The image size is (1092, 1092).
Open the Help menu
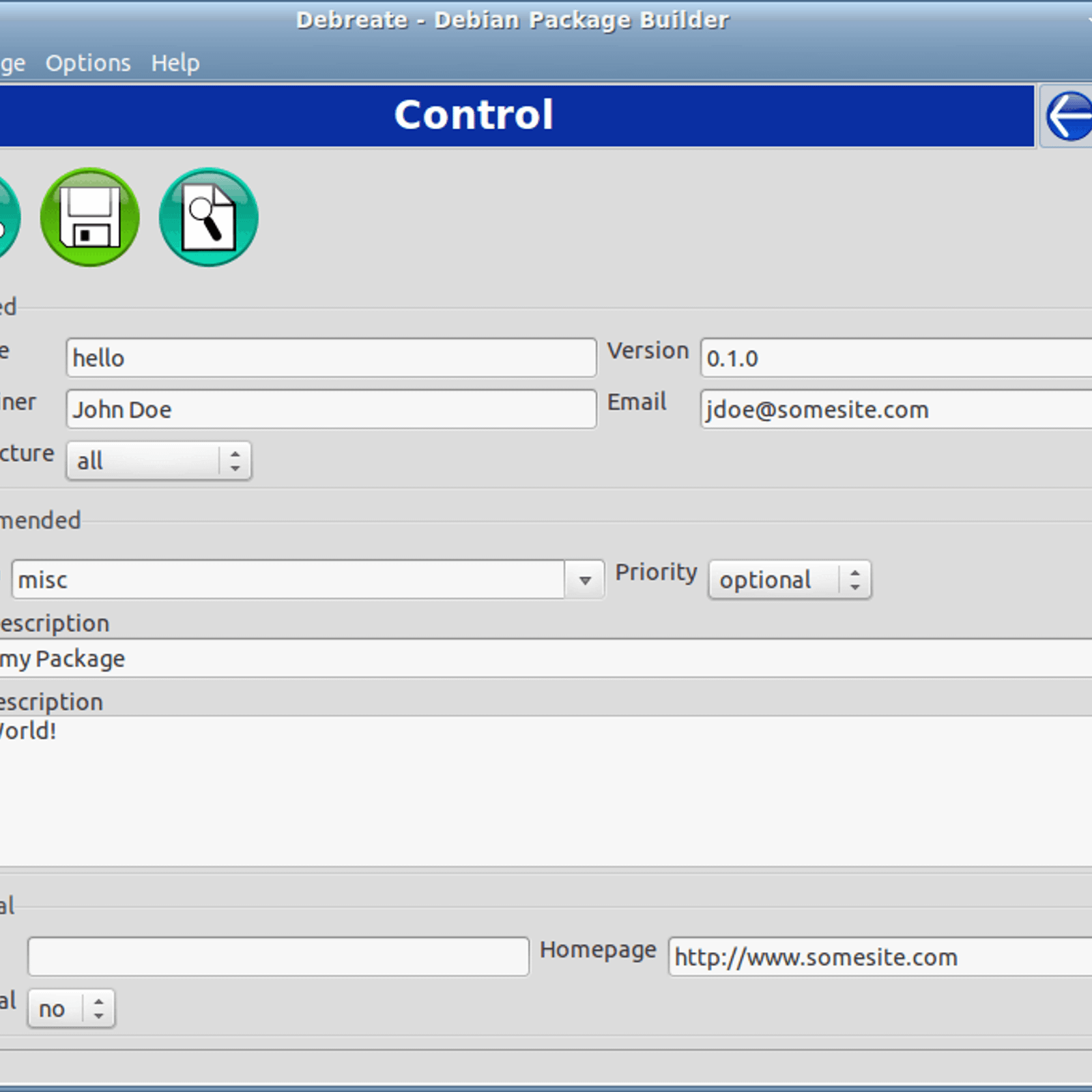(x=175, y=63)
